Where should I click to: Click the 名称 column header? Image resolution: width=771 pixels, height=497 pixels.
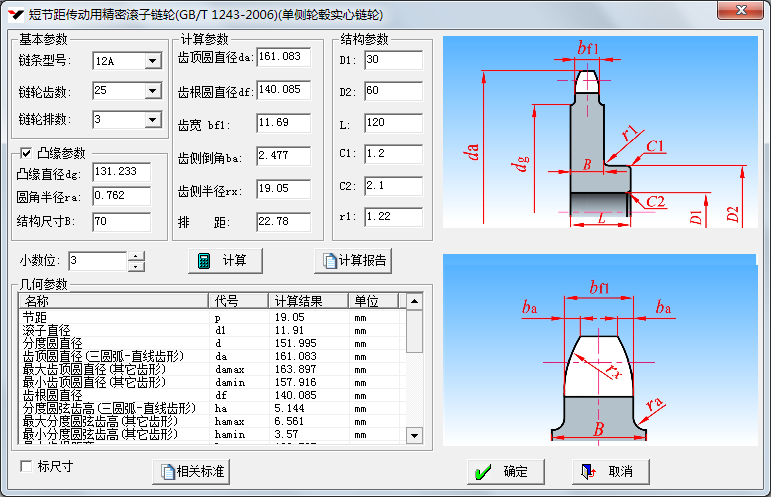(x=112, y=301)
